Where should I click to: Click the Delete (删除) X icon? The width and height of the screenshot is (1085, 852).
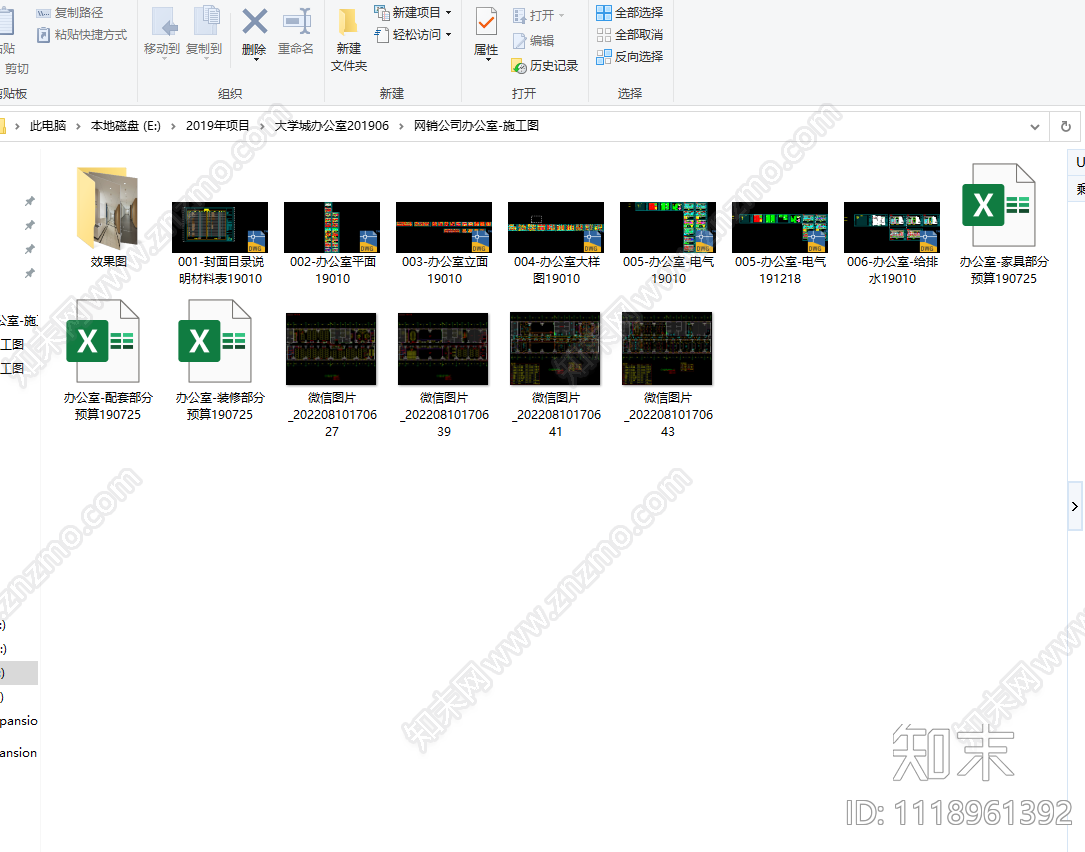pos(254,21)
